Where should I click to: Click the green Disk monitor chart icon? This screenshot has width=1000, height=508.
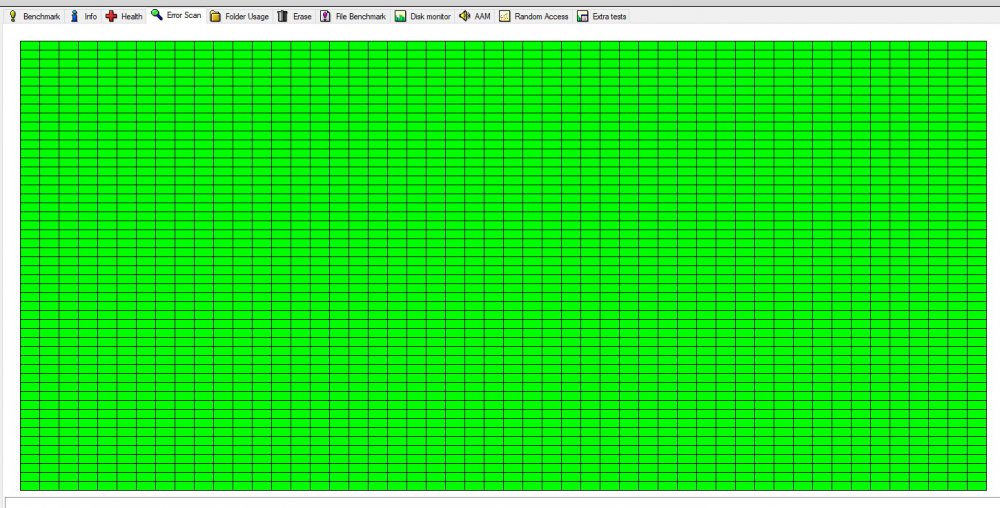(x=400, y=16)
